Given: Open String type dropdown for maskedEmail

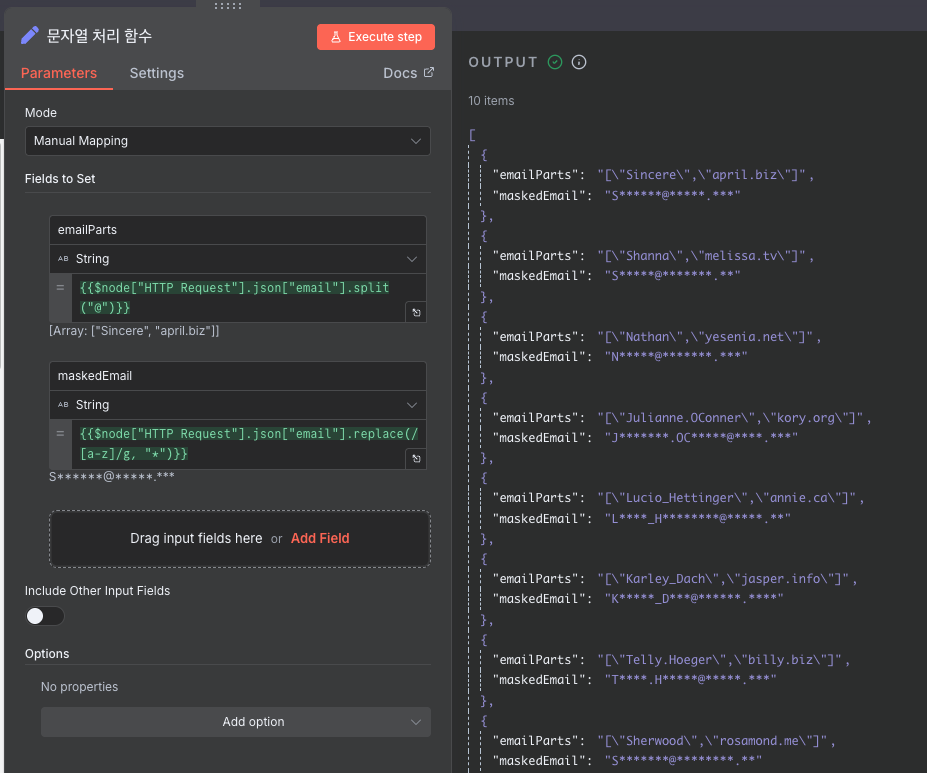Looking at the screenshot, I should tap(238, 405).
